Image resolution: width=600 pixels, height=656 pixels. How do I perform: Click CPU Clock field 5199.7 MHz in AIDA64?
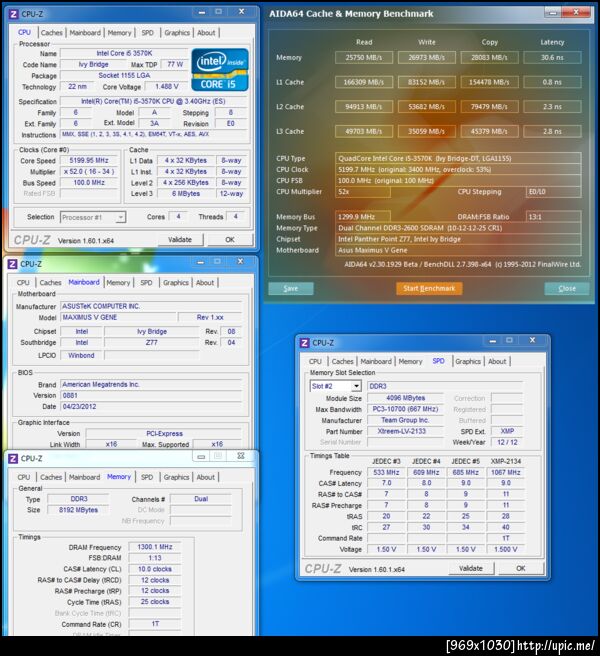click(458, 169)
